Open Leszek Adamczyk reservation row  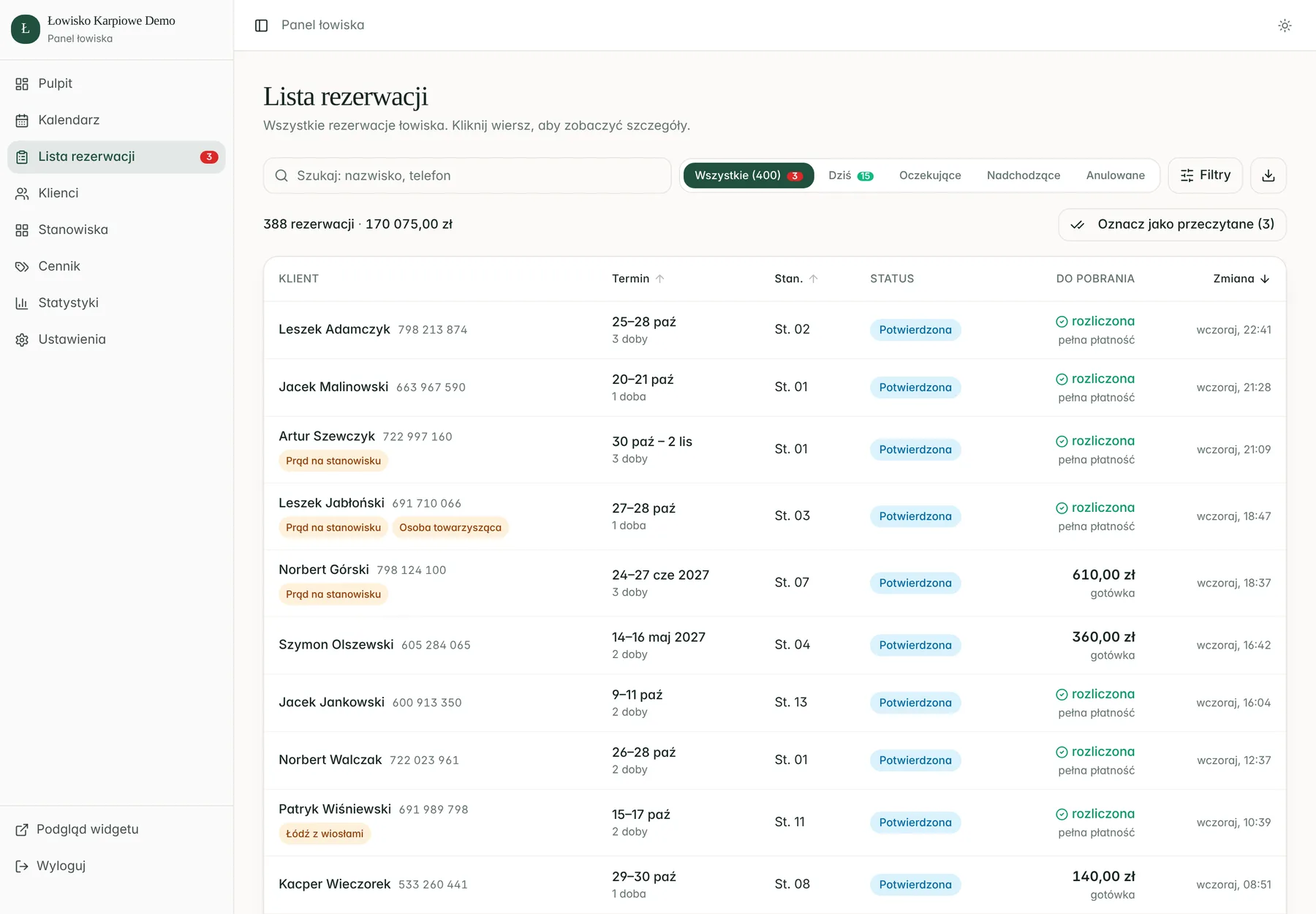774,330
